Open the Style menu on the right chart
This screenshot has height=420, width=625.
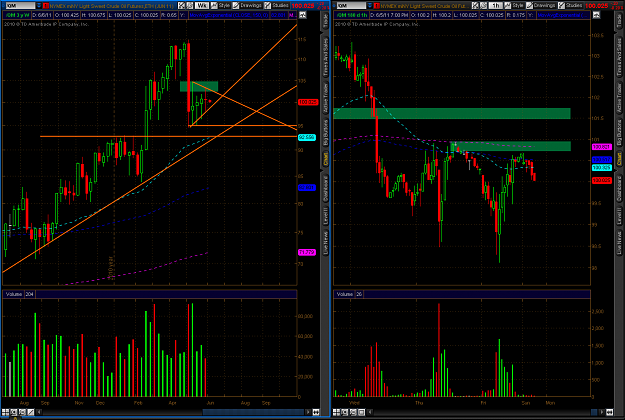coord(514,6)
